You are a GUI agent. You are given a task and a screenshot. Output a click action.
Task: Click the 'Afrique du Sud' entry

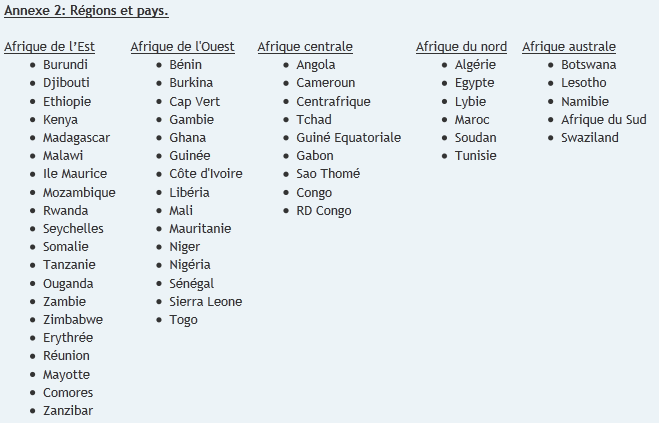pos(604,120)
